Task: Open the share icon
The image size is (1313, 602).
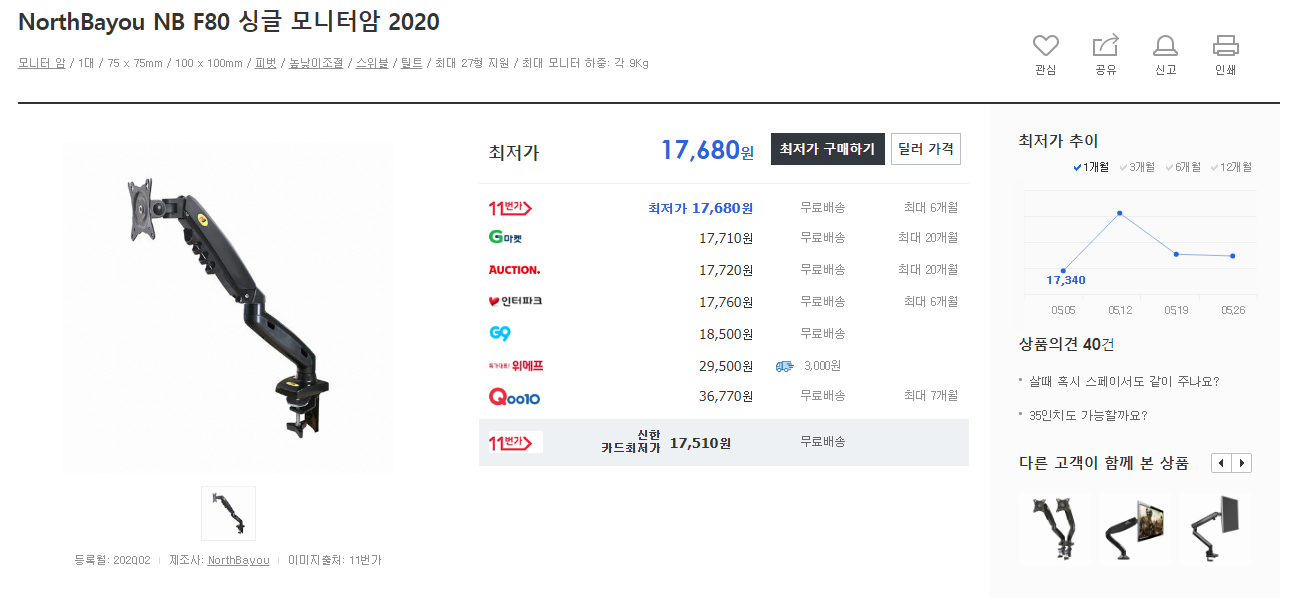Action: [1105, 46]
